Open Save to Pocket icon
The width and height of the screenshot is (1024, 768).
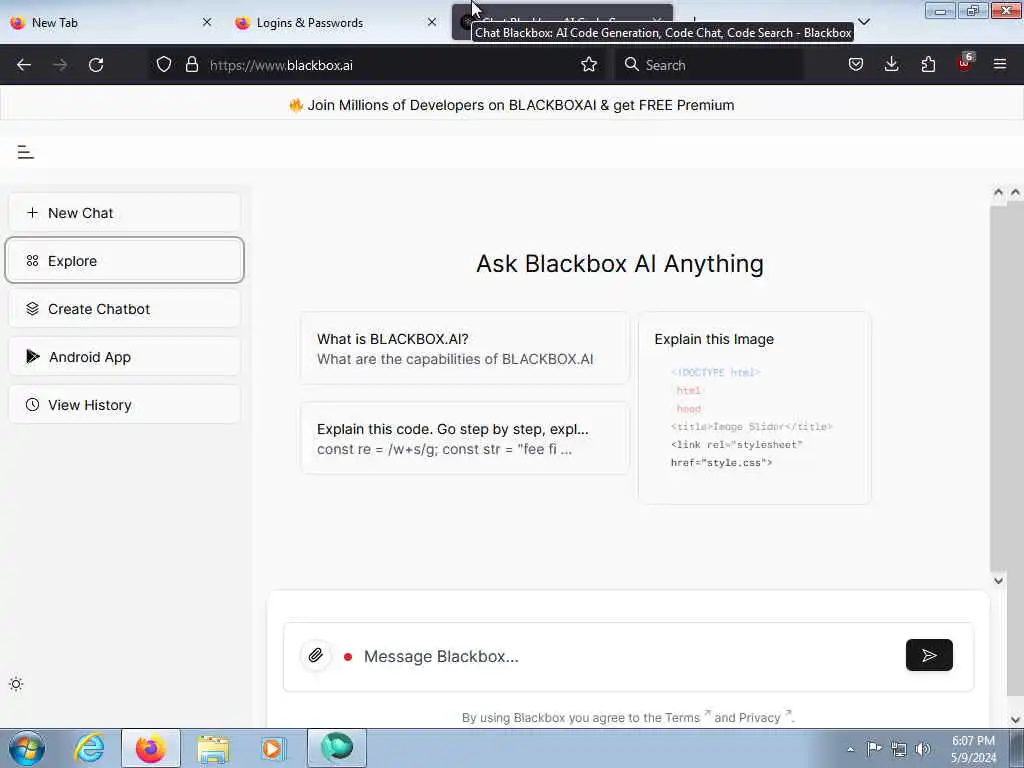(x=856, y=65)
